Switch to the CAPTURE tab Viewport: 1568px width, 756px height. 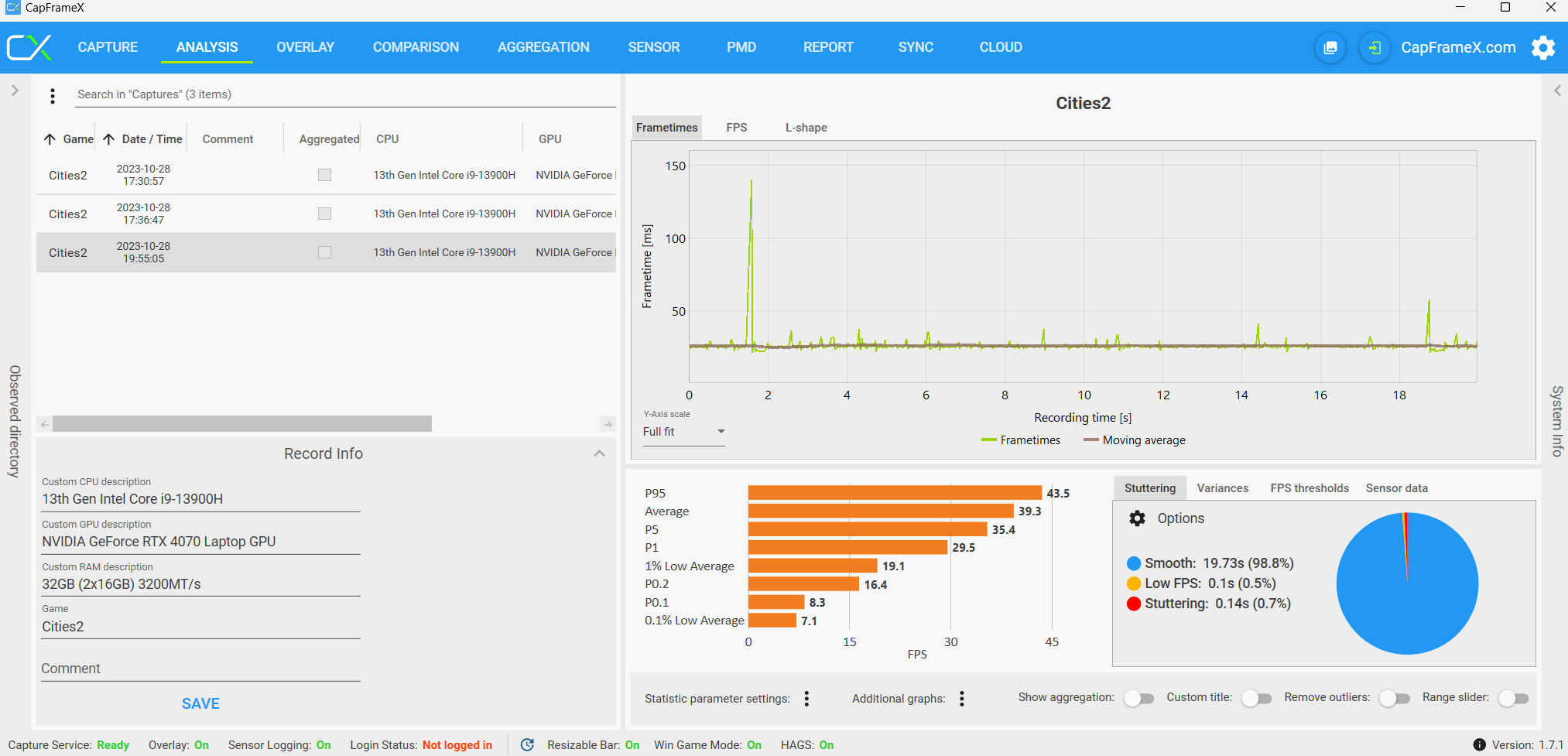point(108,47)
